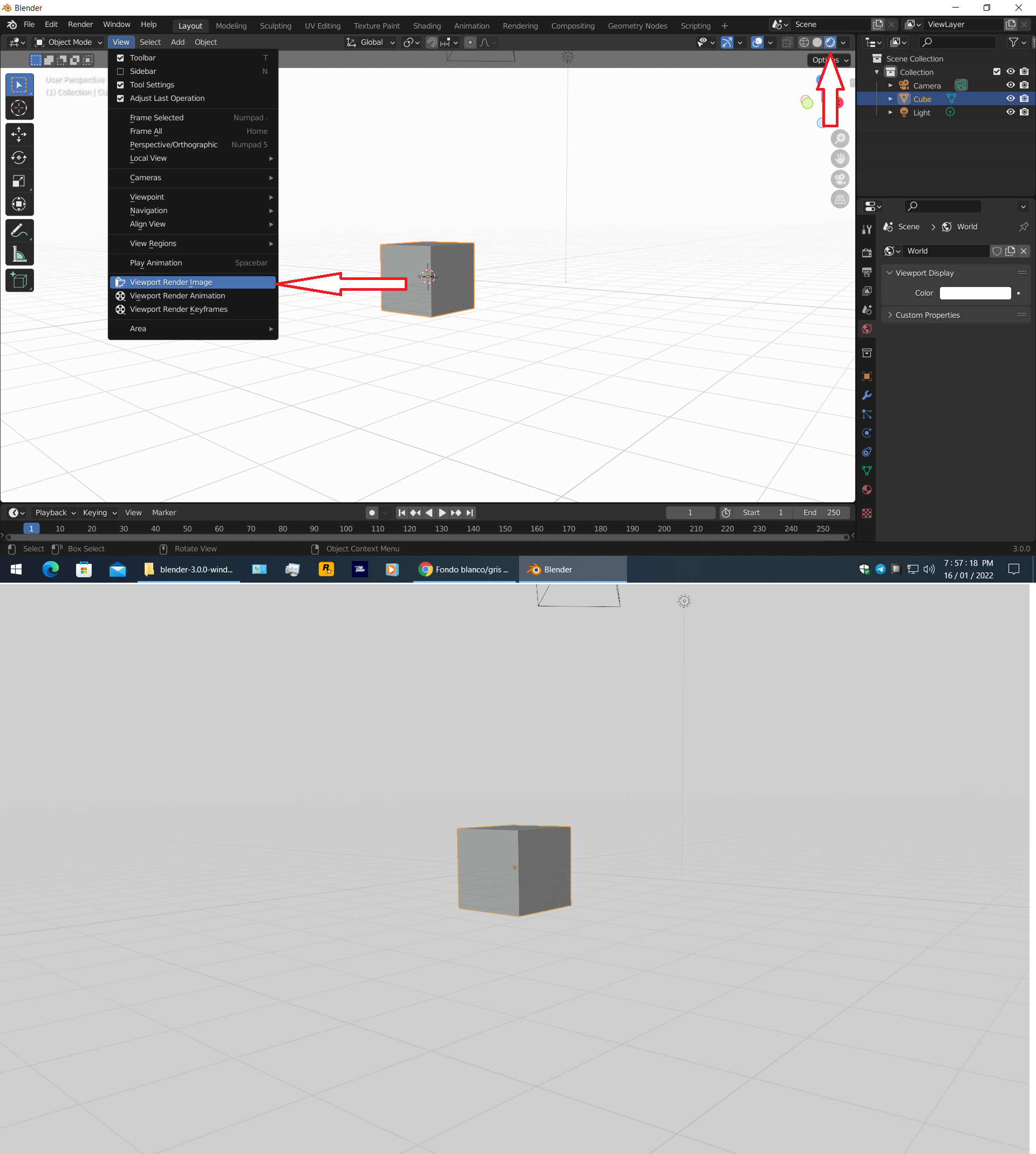This screenshot has height=1154, width=1036.
Task: Open the Modifier properties wrench tab
Action: [x=867, y=395]
